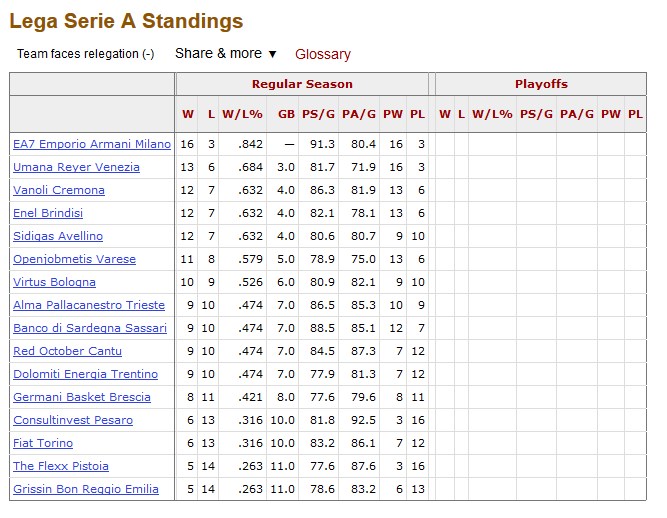Click Banco di Sardegna Sassari link
Viewport: 667px width, 518px height.
tap(90, 328)
